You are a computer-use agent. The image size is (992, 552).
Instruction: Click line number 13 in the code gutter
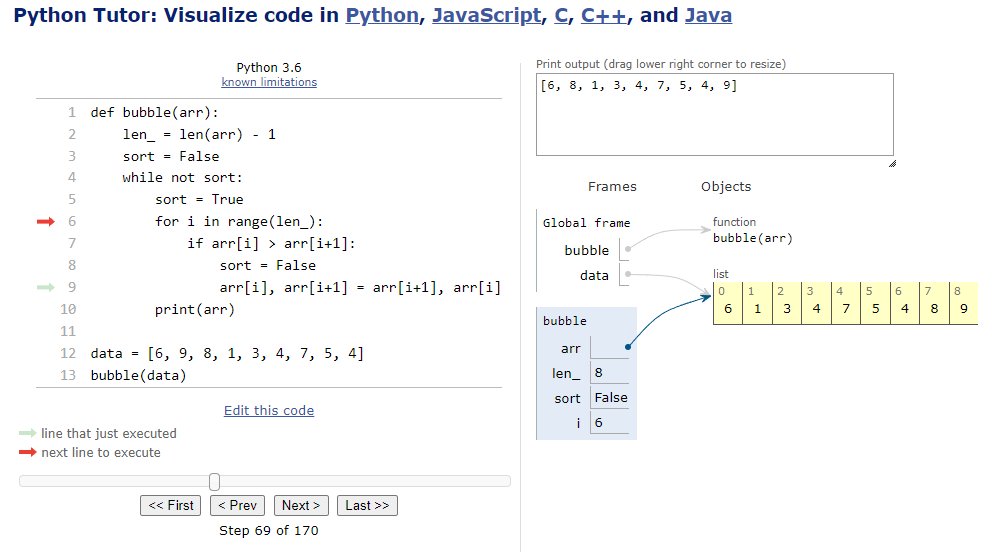[68, 375]
